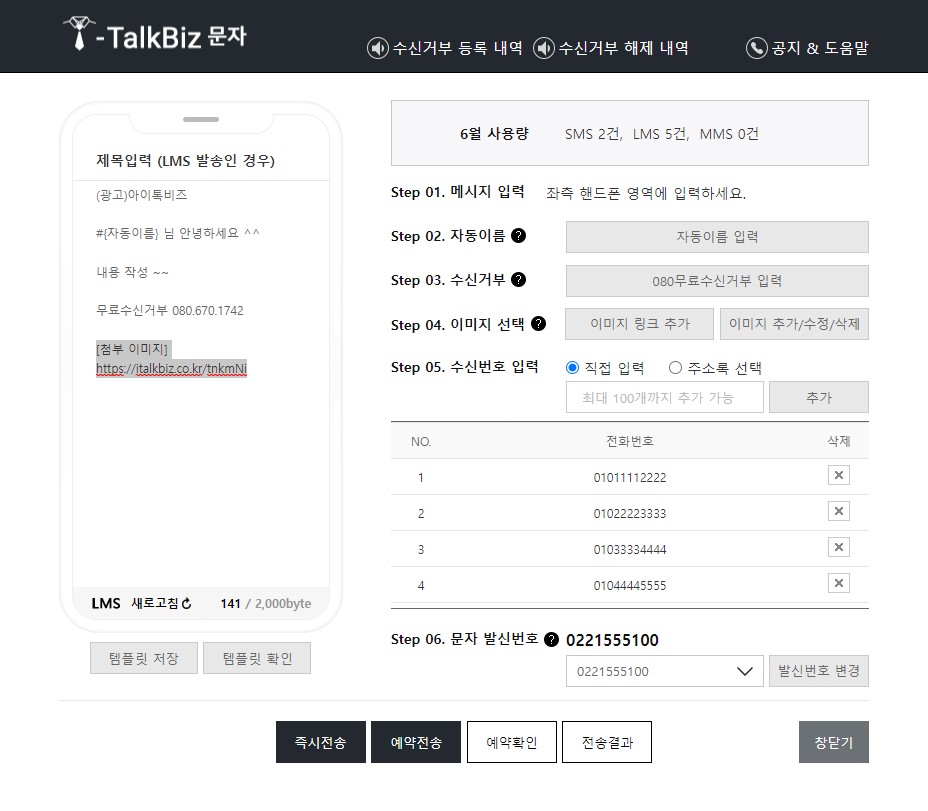Open help icon for Step 06 문자 발신번호
928x811 pixels.
pyautogui.click(x=551, y=639)
